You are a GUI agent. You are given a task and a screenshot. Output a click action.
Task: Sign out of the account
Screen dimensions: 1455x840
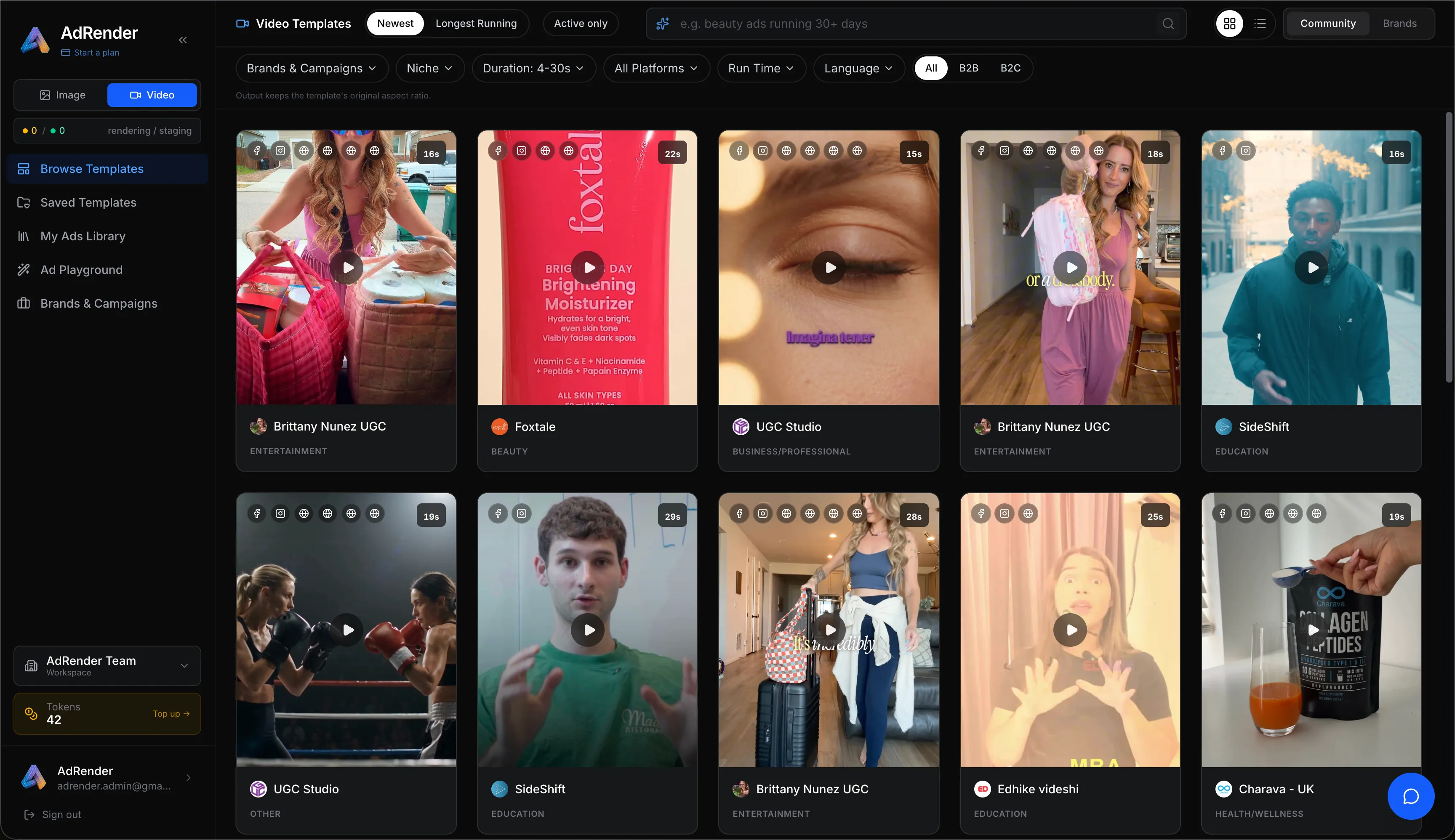pyautogui.click(x=53, y=815)
